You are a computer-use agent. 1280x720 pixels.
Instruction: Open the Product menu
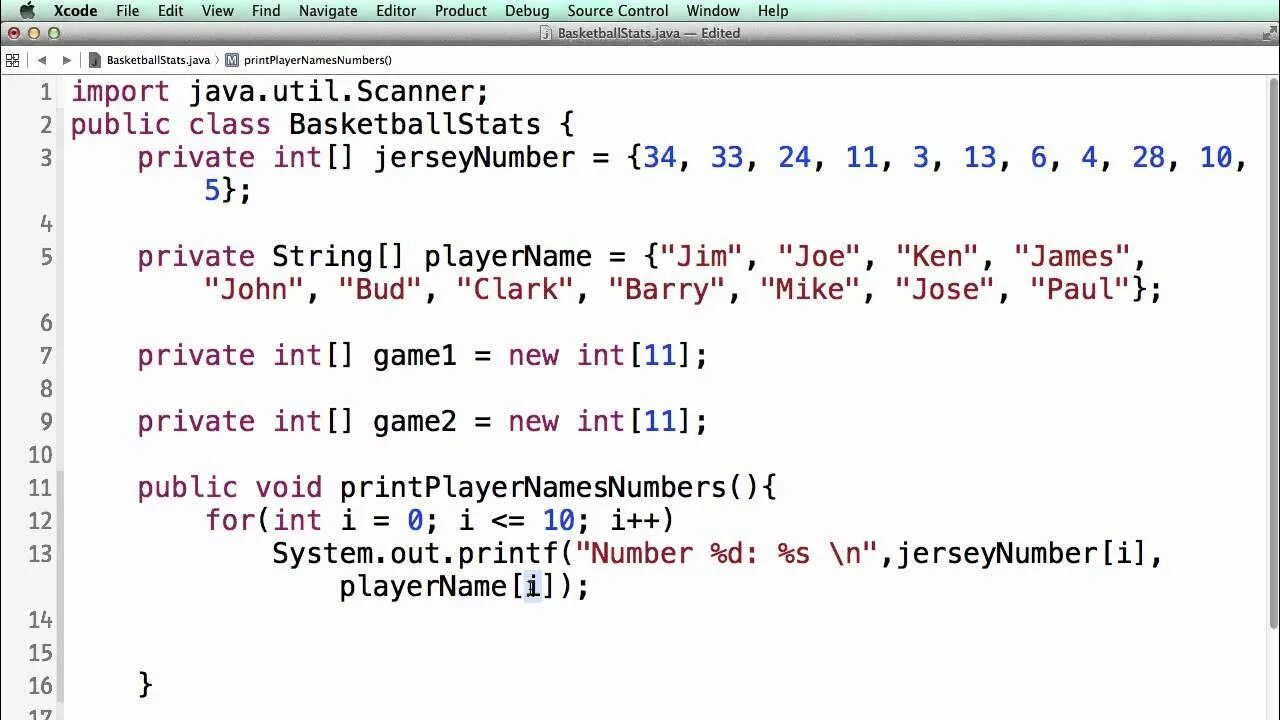point(461,11)
